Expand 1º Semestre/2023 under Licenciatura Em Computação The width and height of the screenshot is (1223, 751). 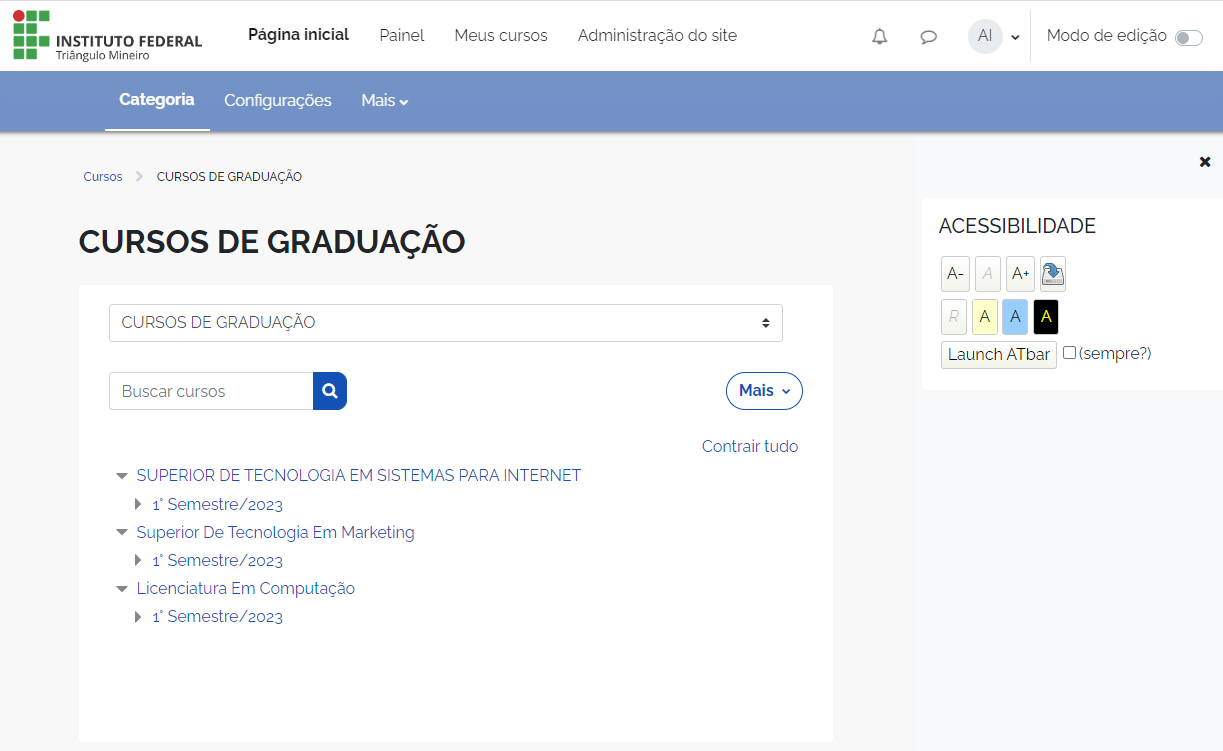(x=139, y=617)
